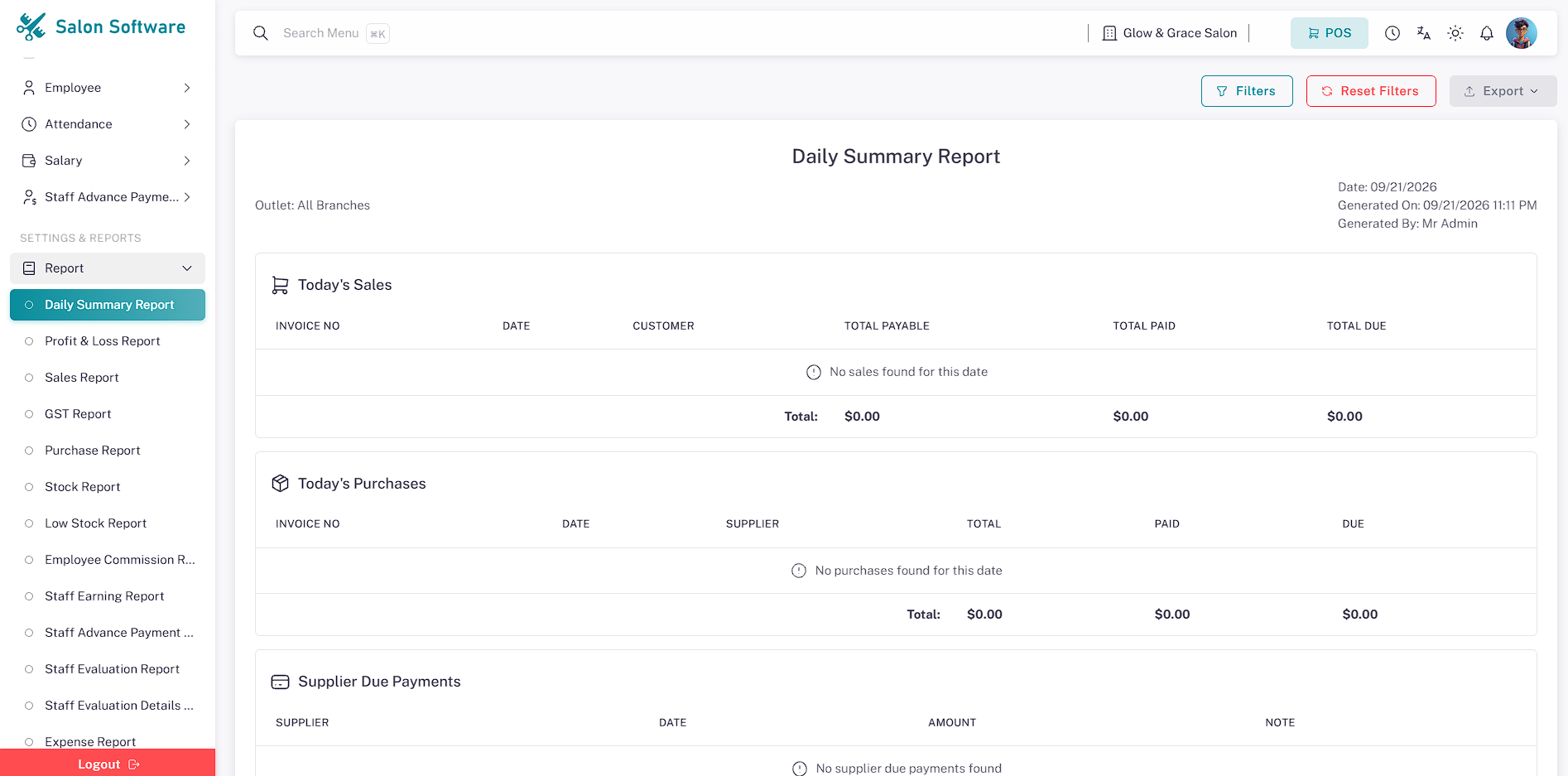Screen dimensions: 1568x776
Task: Collapse the Report menu chevron
Action: click(x=187, y=268)
